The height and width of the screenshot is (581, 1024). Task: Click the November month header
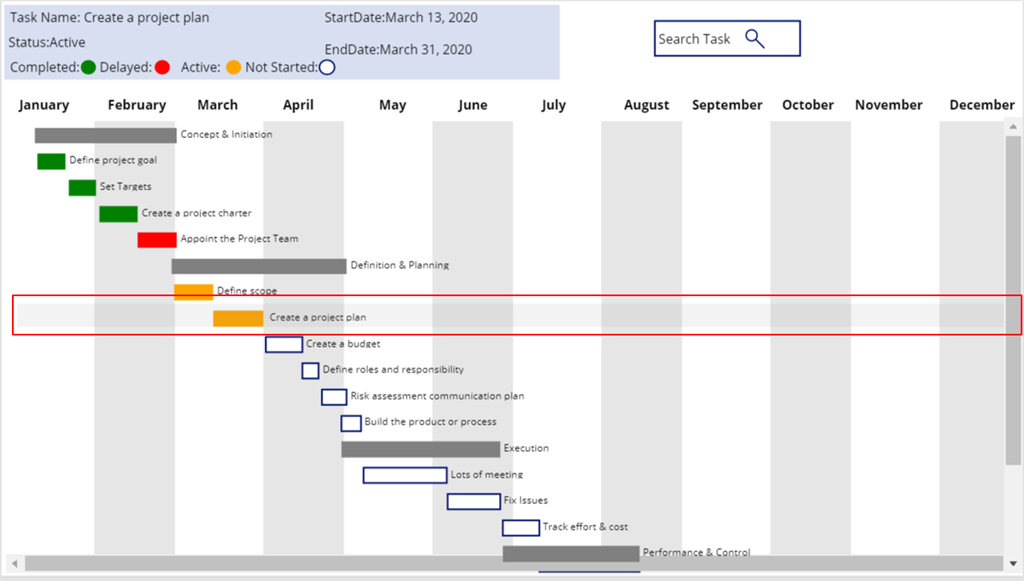pyautogui.click(x=889, y=105)
